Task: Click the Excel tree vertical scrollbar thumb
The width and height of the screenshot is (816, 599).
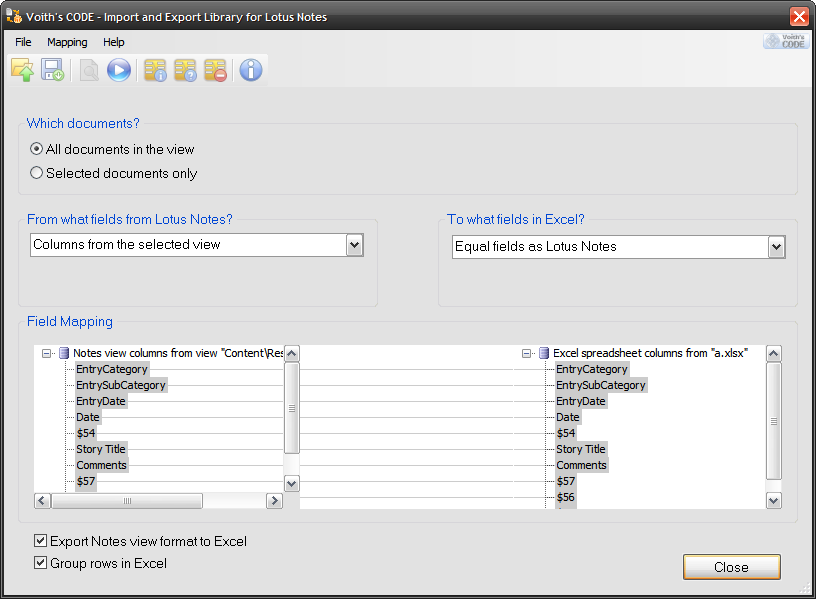Action: (x=774, y=420)
